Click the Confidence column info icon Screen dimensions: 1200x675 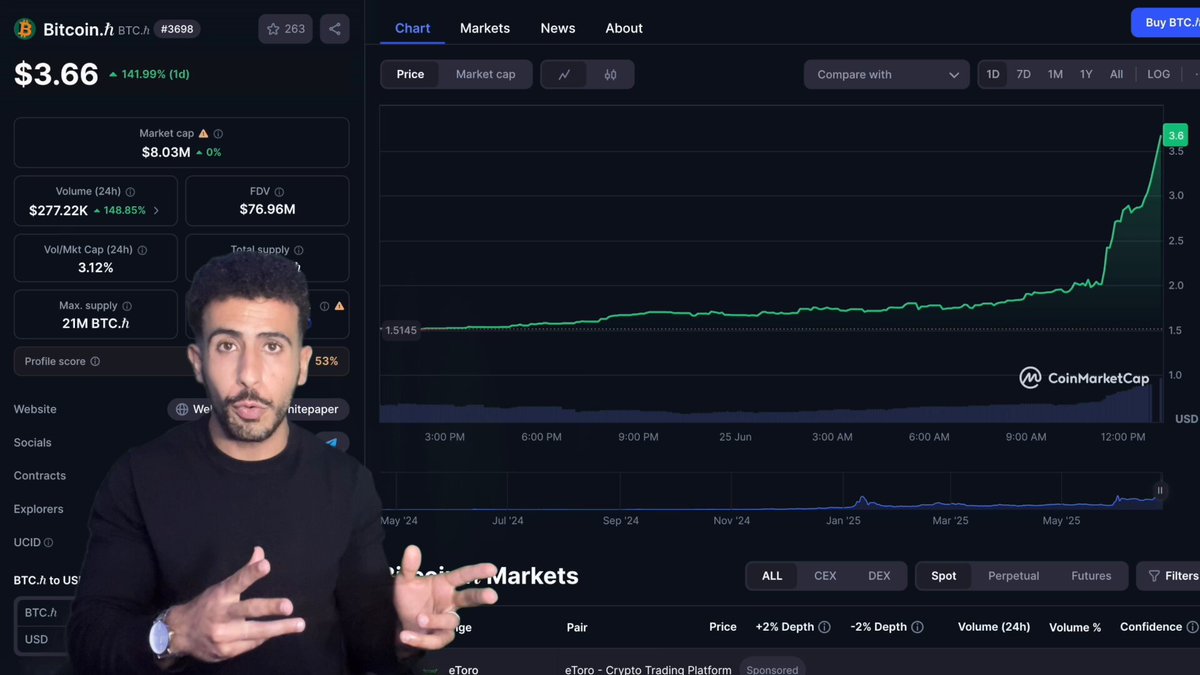coord(1192,628)
